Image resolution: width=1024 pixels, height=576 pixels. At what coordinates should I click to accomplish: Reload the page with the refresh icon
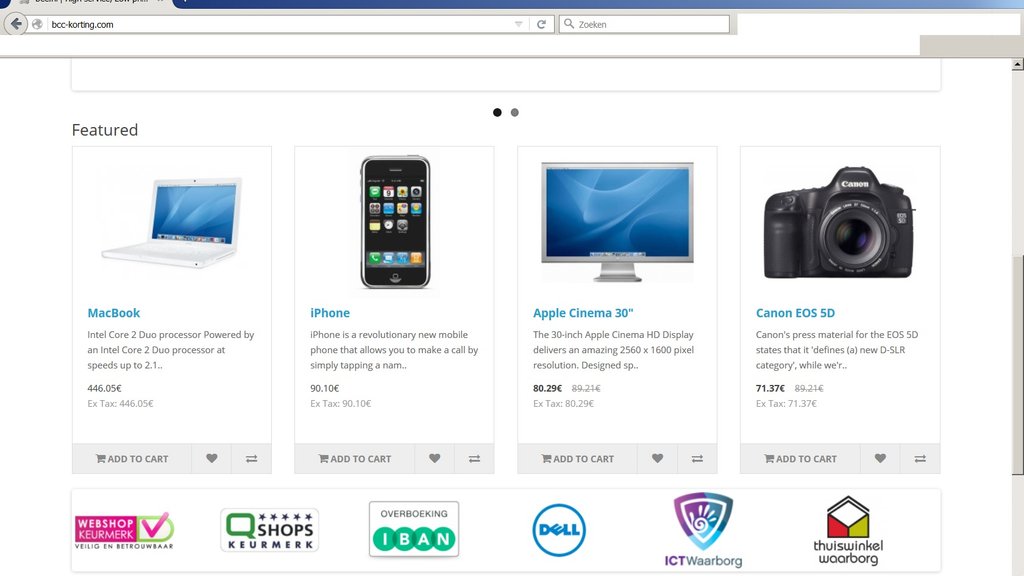(541, 24)
